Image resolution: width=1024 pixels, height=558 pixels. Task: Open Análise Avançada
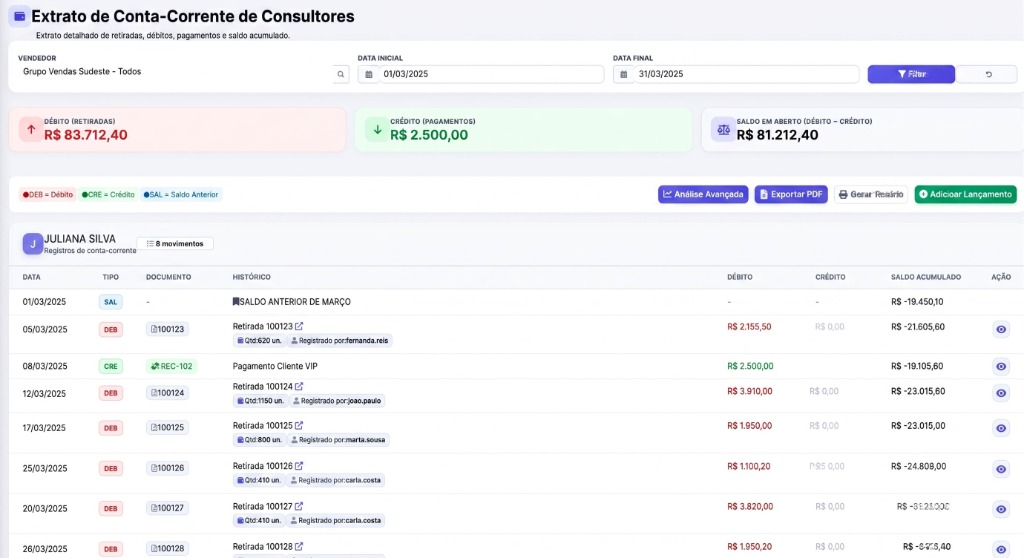703,194
